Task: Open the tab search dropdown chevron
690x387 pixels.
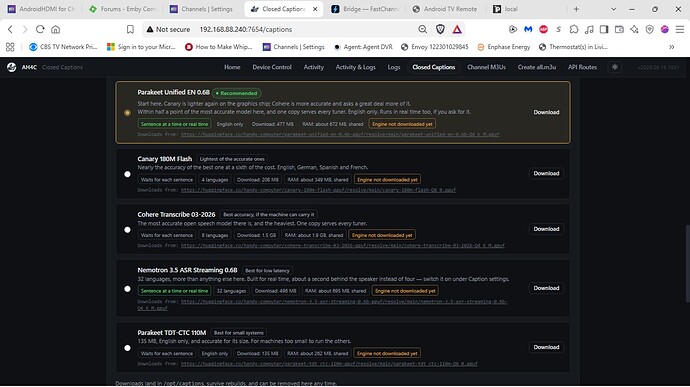Action: (613, 9)
